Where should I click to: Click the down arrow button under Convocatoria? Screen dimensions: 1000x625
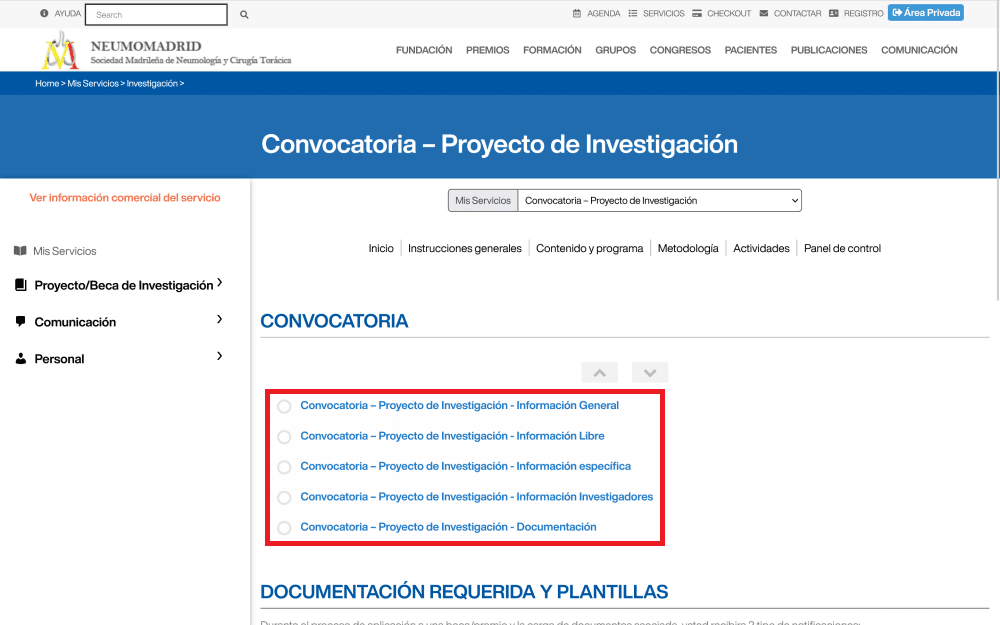tap(650, 373)
